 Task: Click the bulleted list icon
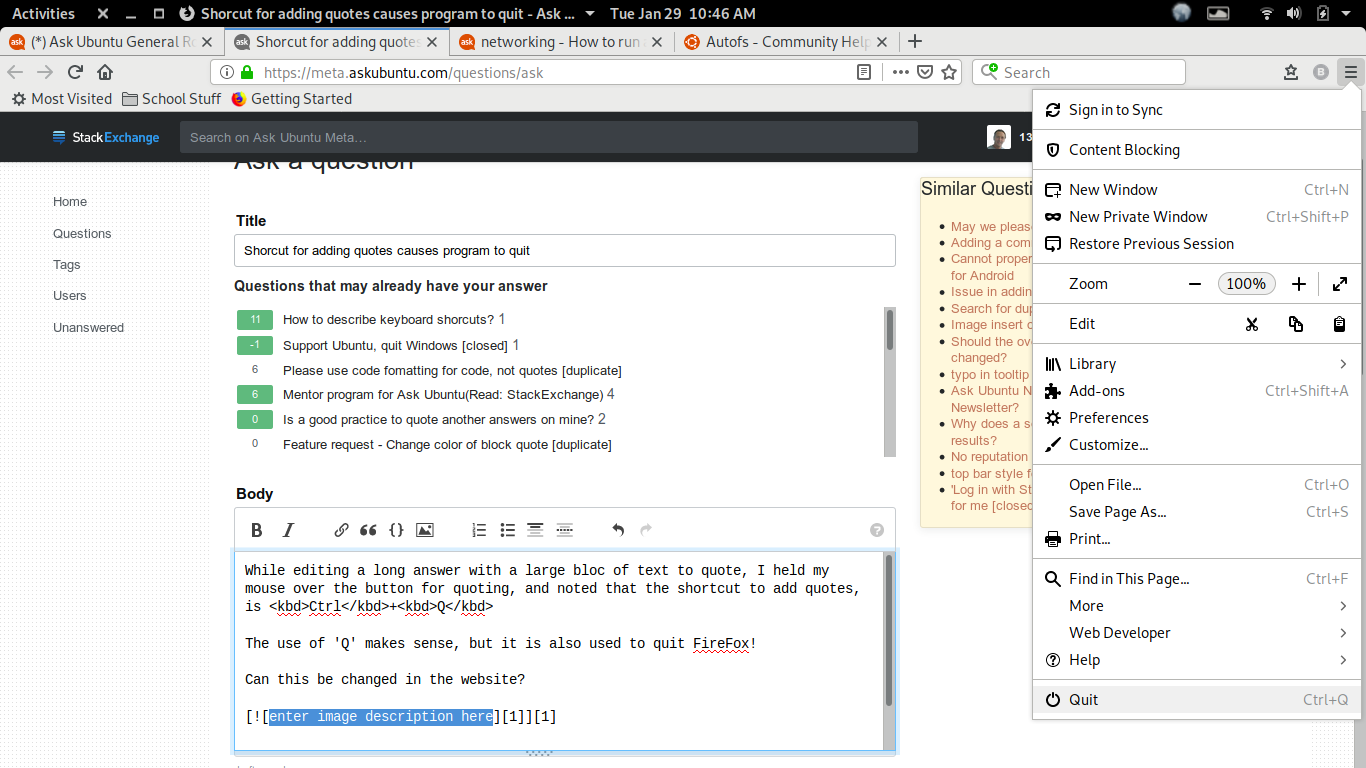point(508,530)
